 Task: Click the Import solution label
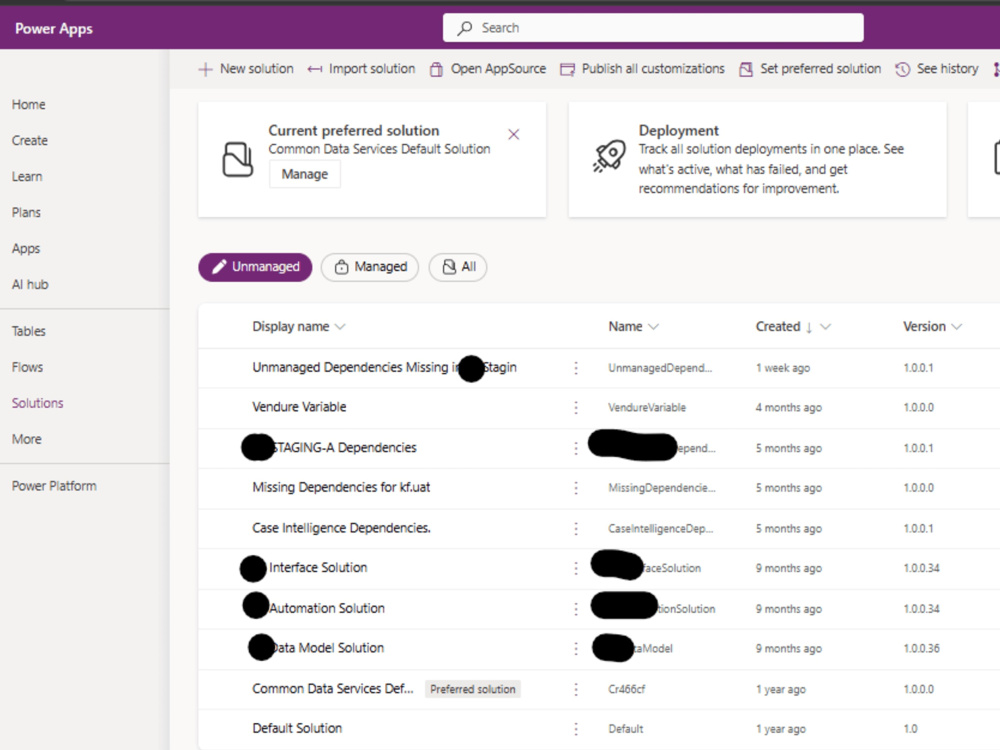372,69
